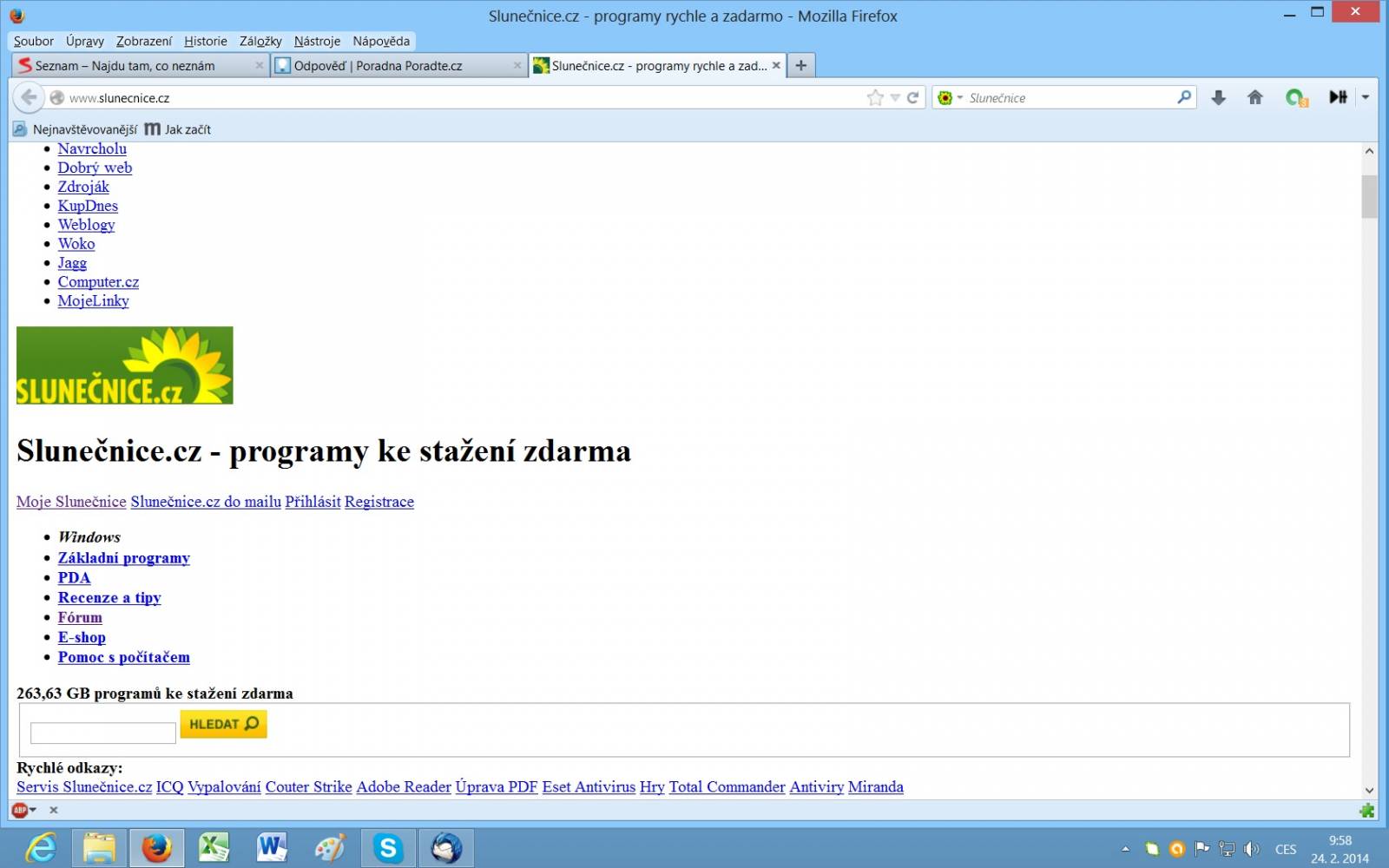The image size is (1389, 868).
Task: Click the back navigation arrow
Action: click(x=29, y=97)
